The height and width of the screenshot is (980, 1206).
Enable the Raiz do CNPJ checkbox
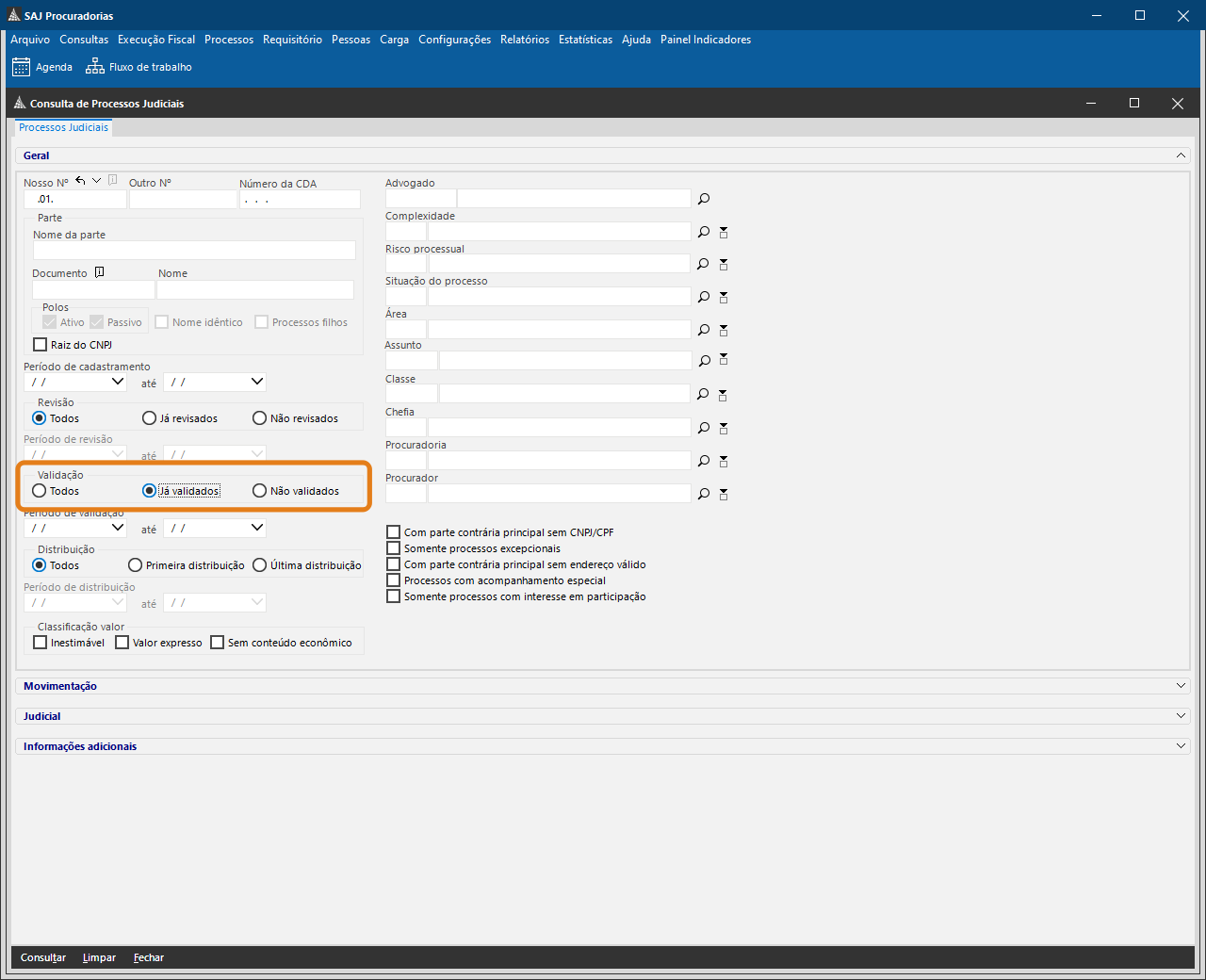point(40,345)
